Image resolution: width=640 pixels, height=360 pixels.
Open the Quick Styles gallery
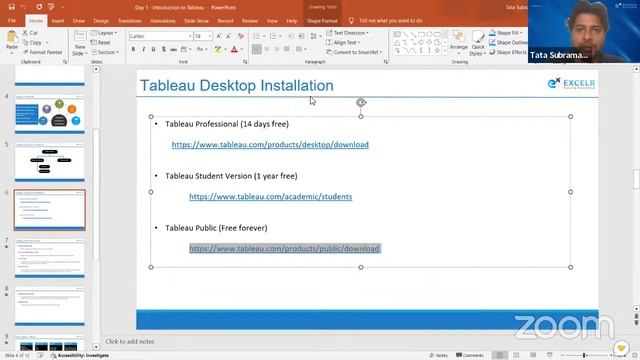pos(477,43)
